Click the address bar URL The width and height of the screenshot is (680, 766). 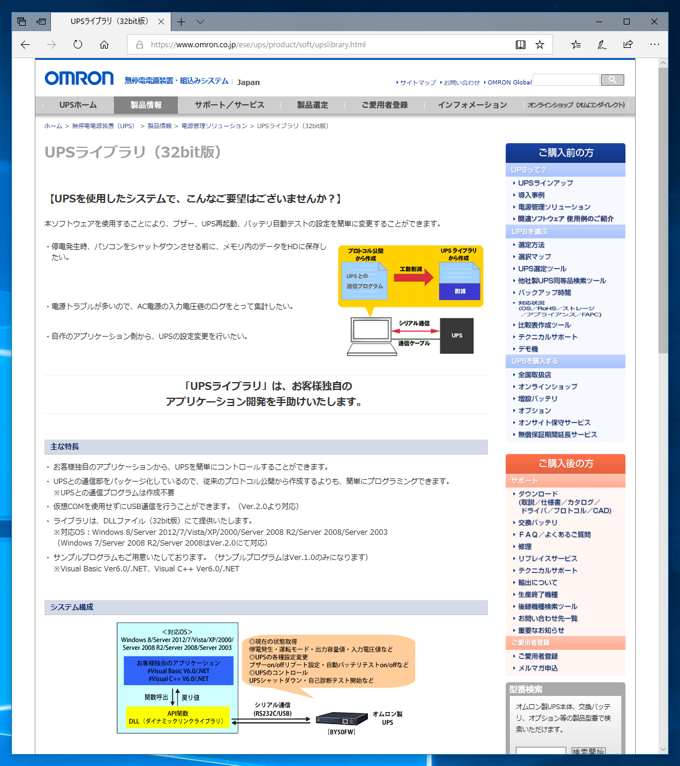click(x=258, y=44)
